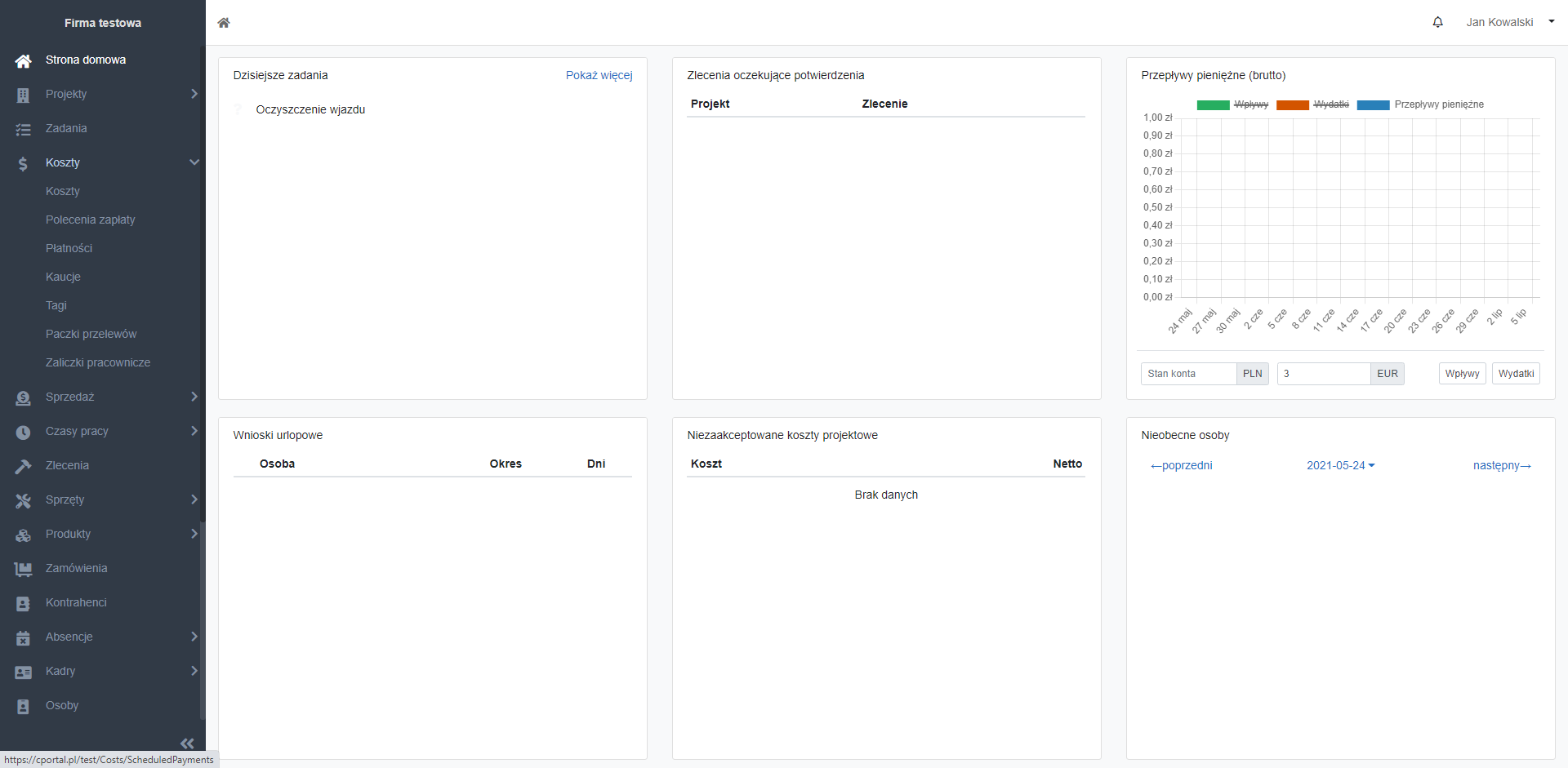Click the Zlecenia hammer icon
Viewport: 1568px width, 768px height.
click(23, 466)
